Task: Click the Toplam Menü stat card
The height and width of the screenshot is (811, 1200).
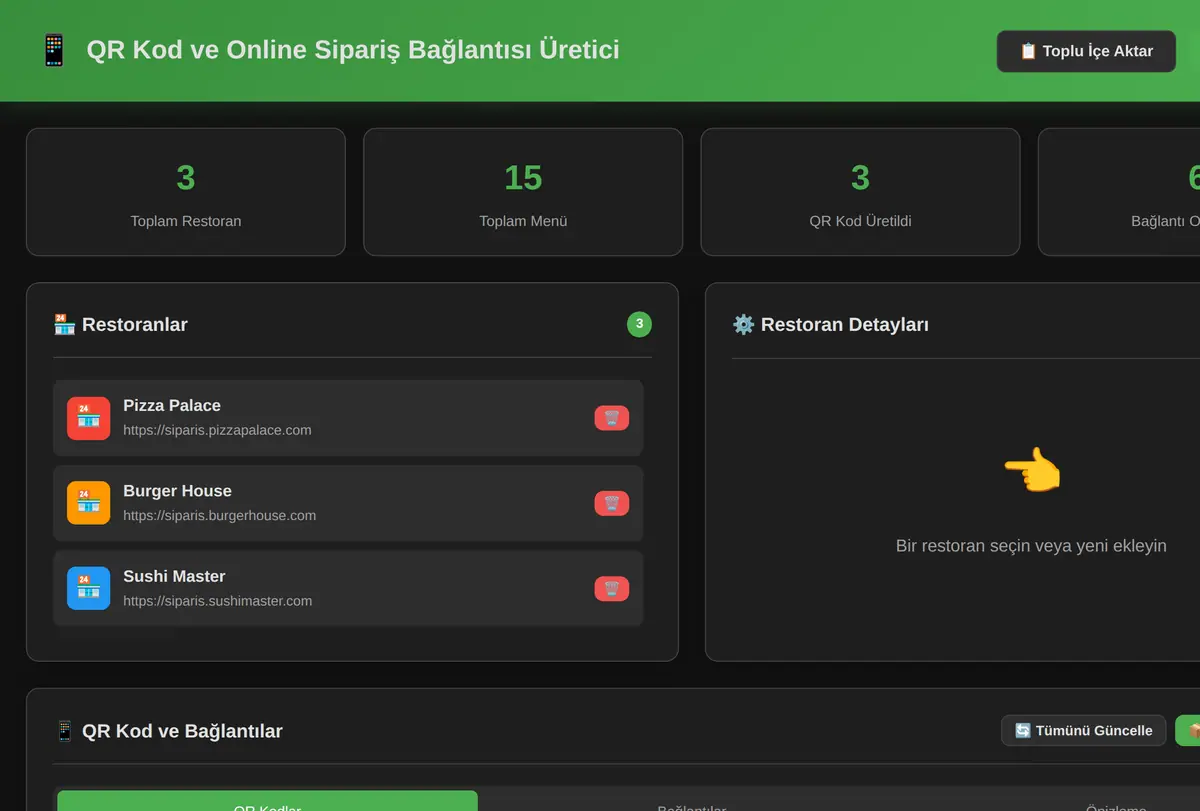Action: (523, 192)
